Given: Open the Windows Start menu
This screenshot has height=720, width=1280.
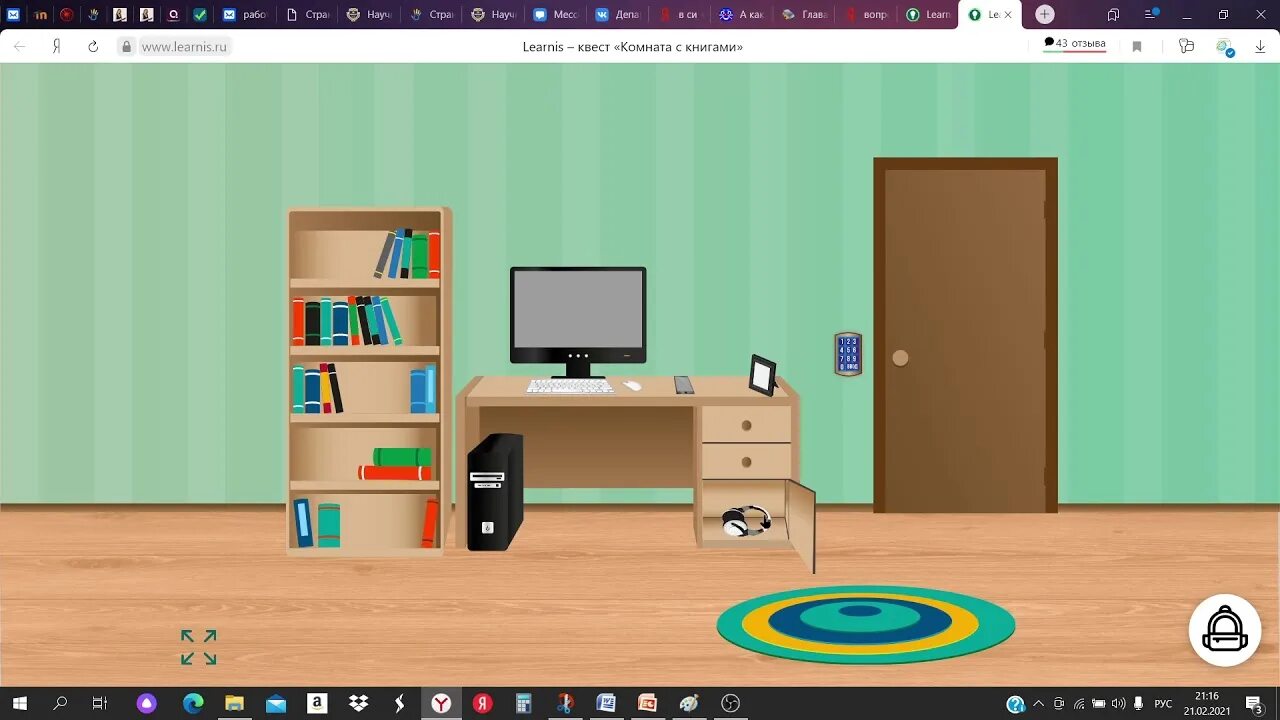Looking at the screenshot, I should coord(20,704).
